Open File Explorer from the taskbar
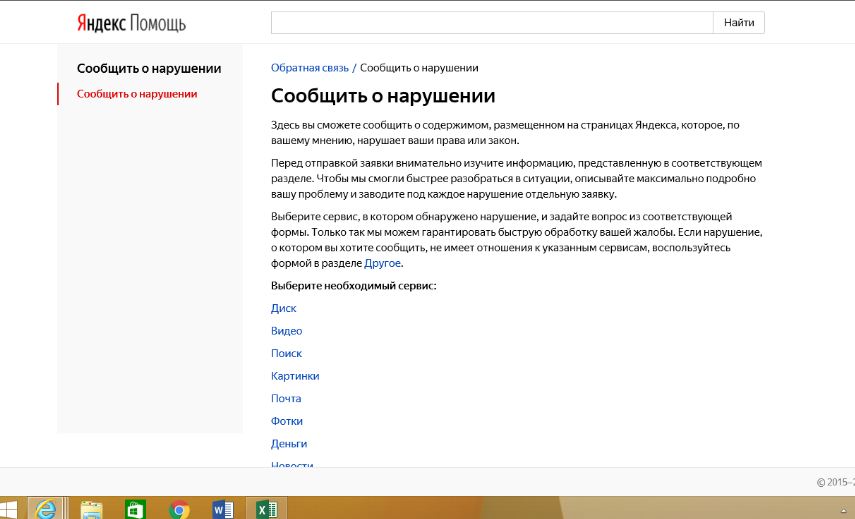This screenshot has width=855, height=519. point(91,509)
